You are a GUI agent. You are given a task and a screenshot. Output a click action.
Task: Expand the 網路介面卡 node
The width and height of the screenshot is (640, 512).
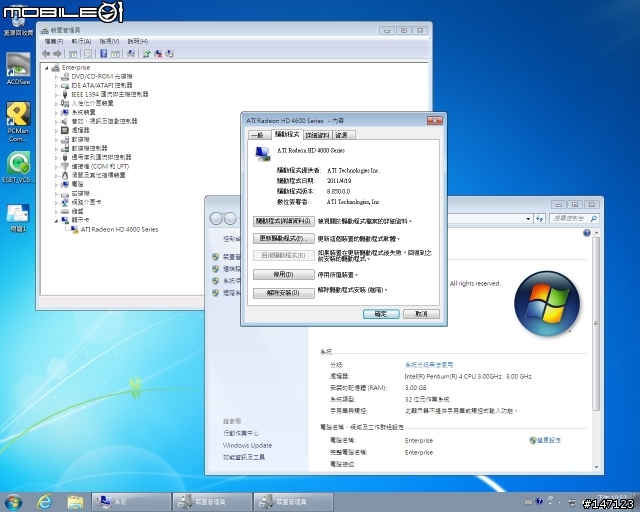coord(56,203)
